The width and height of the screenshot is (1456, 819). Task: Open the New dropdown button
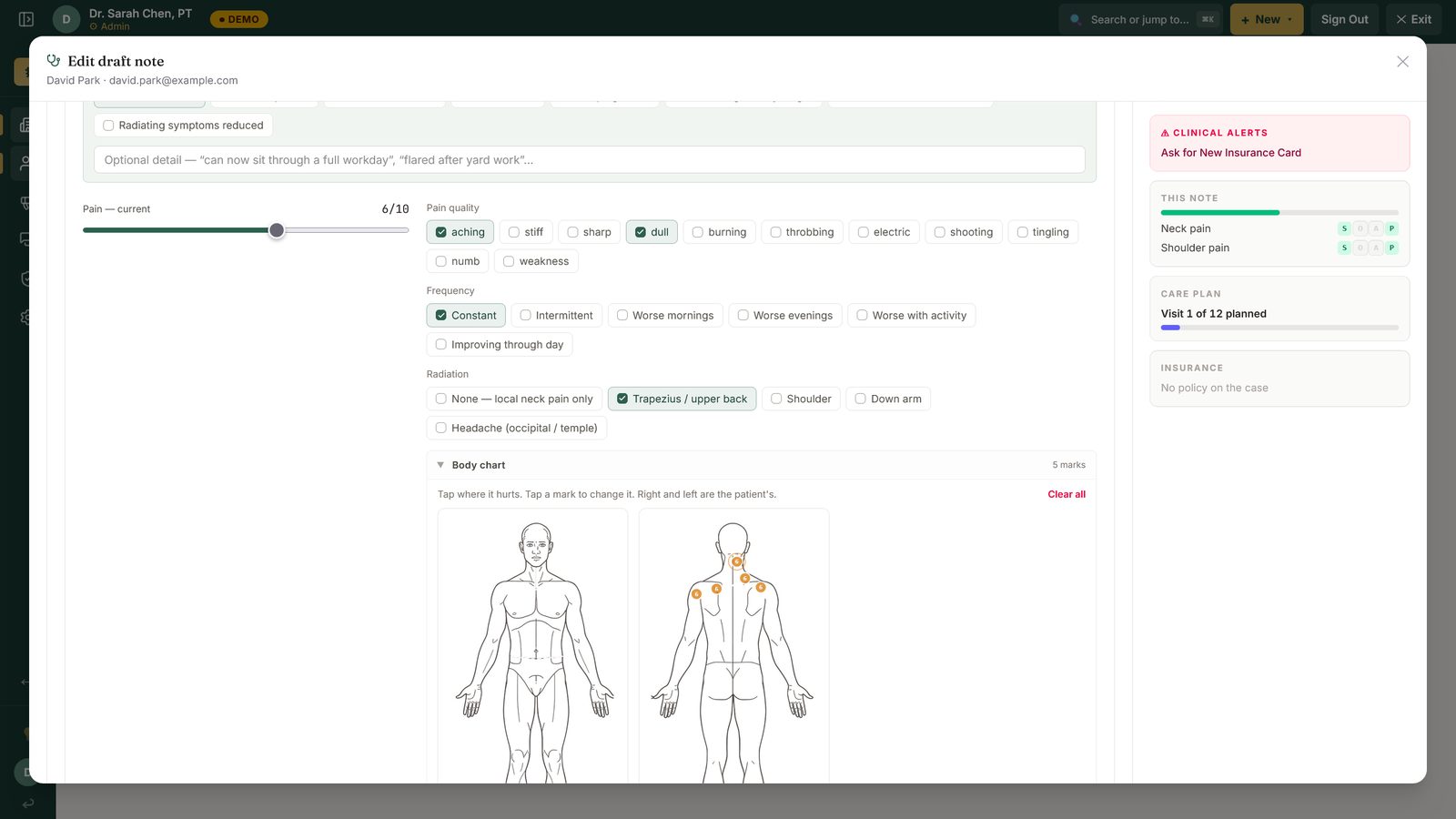point(1267,19)
